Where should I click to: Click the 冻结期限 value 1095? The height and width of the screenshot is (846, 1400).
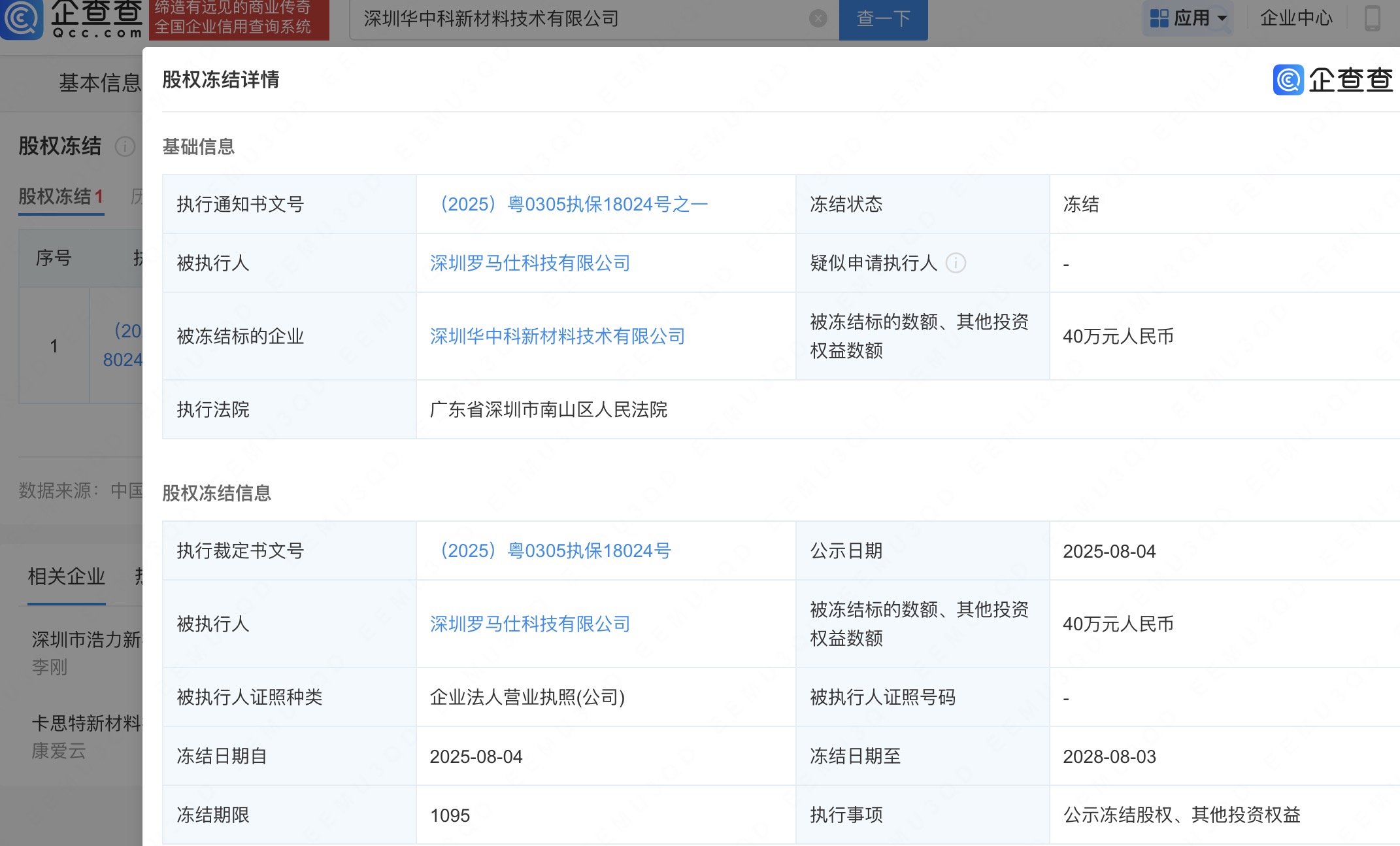click(450, 815)
